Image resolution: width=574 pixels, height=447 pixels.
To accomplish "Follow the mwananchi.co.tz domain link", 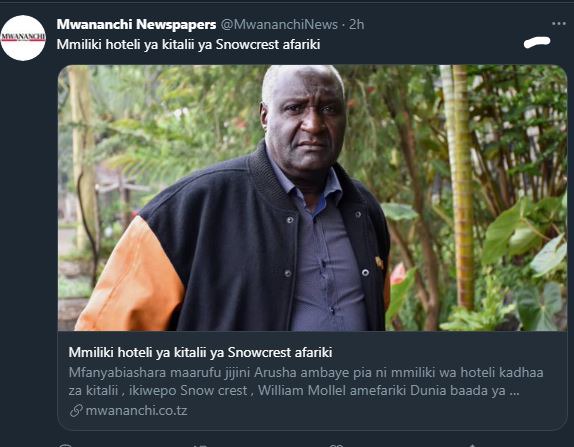I will pyautogui.click(x=136, y=410).
